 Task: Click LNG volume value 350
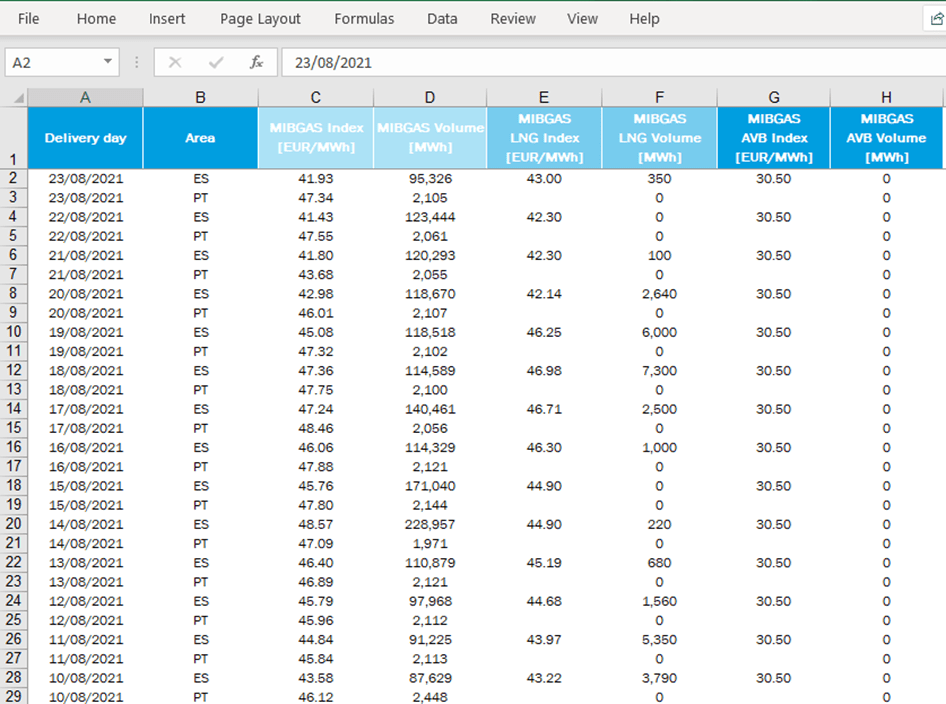click(x=659, y=179)
